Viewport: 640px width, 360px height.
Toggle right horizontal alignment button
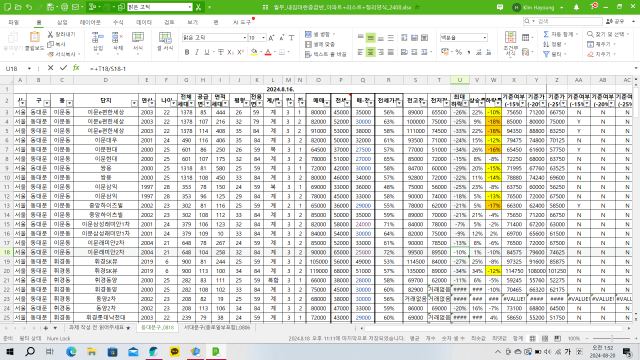[x=381, y=52]
